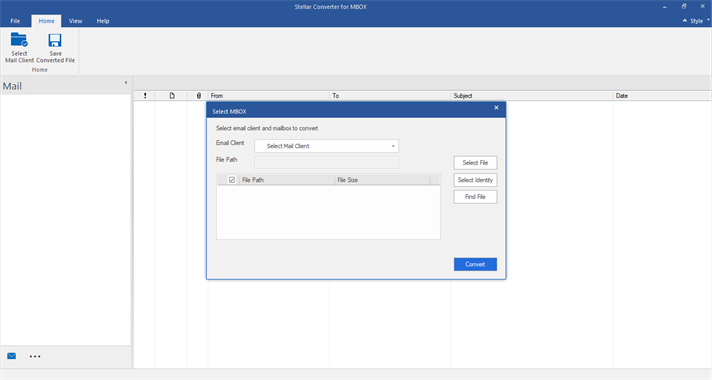Click Save Converted File ribbon icon

tap(55, 47)
